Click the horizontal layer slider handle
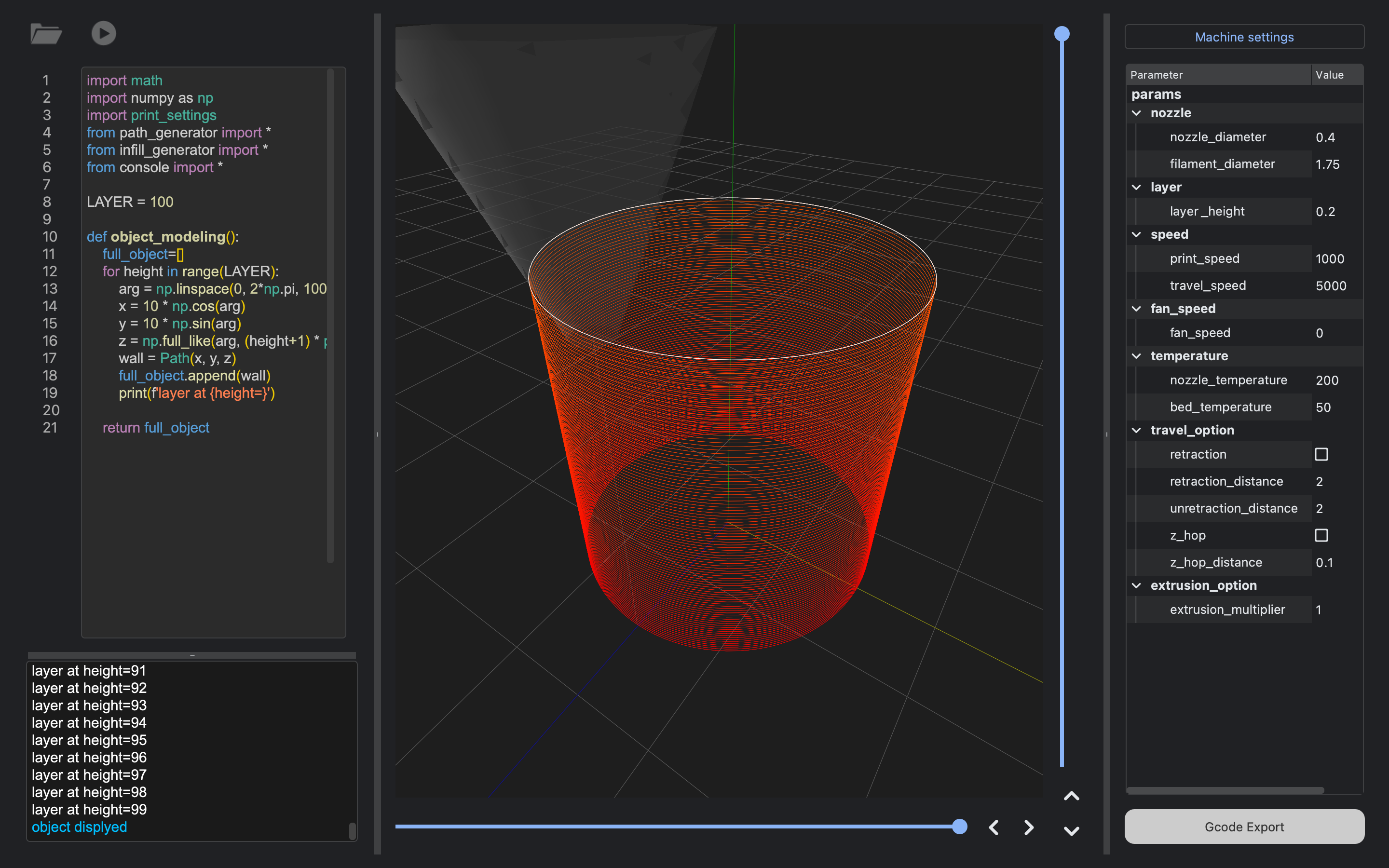This screenshot has width=1389, height=868. (959, 827)
